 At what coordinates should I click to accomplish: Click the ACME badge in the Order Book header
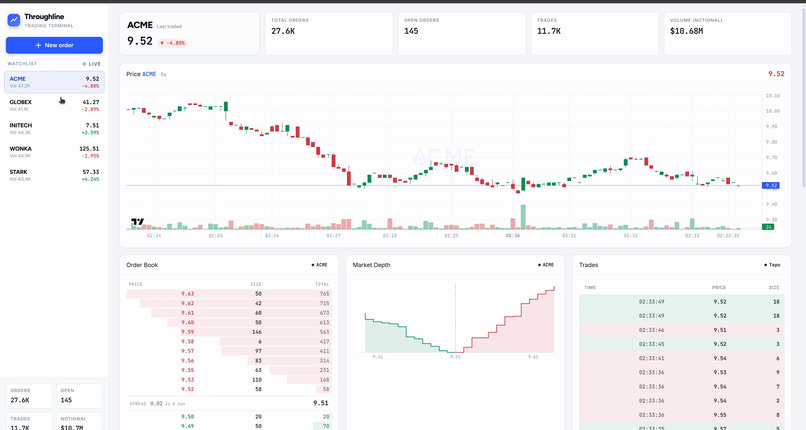319,265
